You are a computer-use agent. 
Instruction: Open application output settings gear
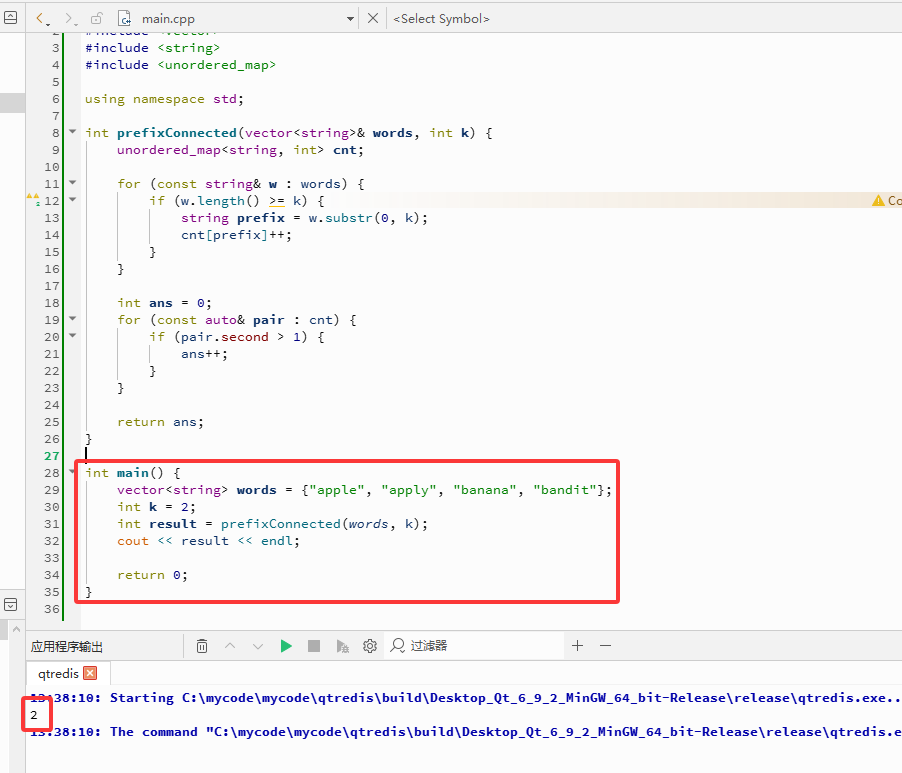coord(370,646)
